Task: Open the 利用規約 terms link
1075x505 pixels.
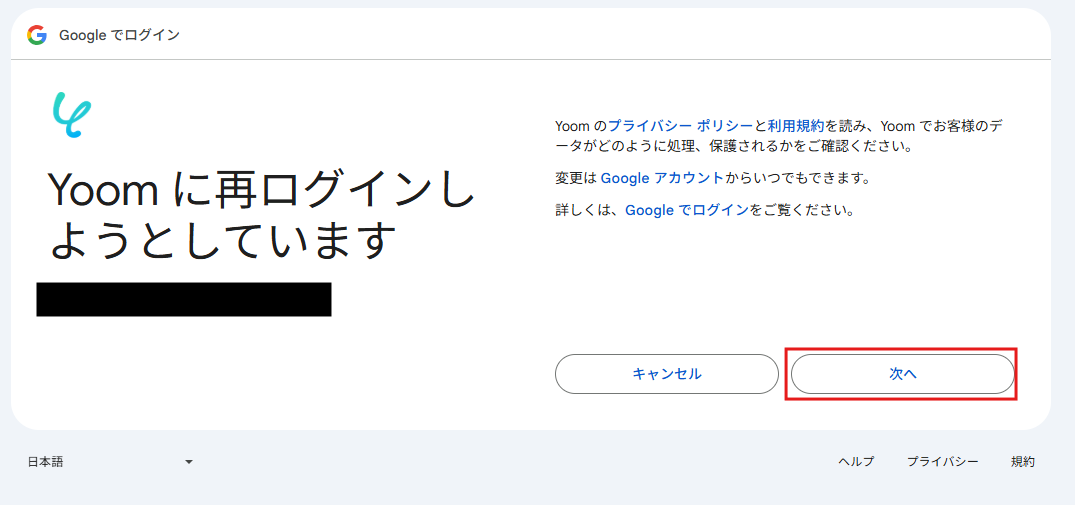Action: pyautogui.click(x=796, y=126)
